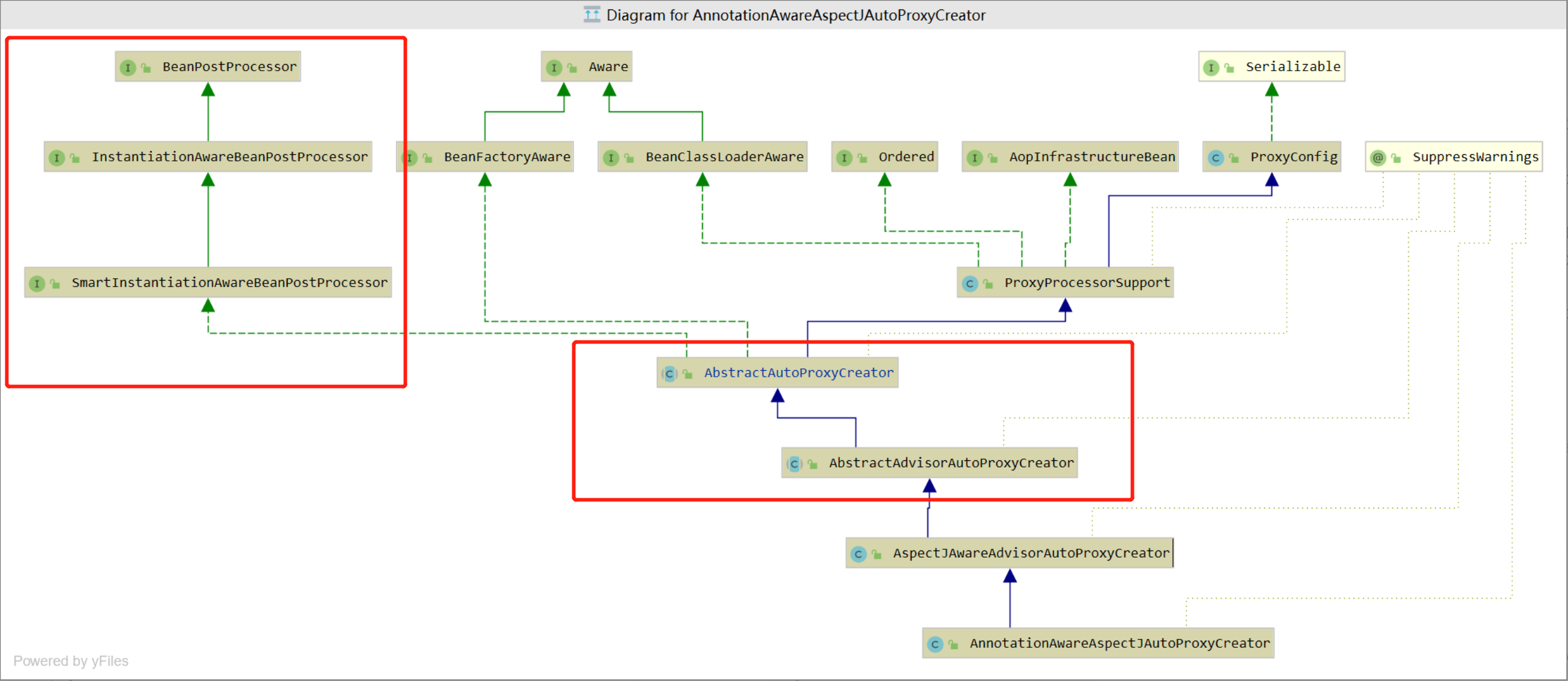
Task: Click the visibility lock icon of AnnotationAwareAspectJAutoProxyCreator
Action: [953, 644]
